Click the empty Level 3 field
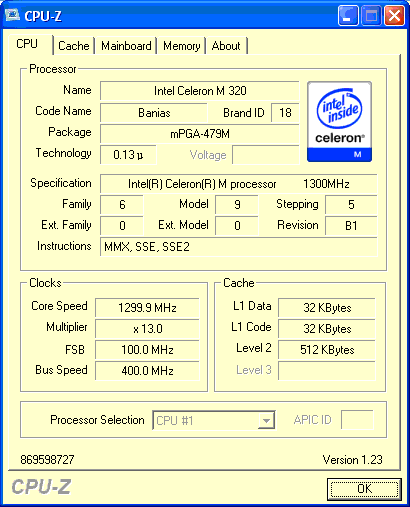The image size is (410, 507). click(x=327, y=371)
